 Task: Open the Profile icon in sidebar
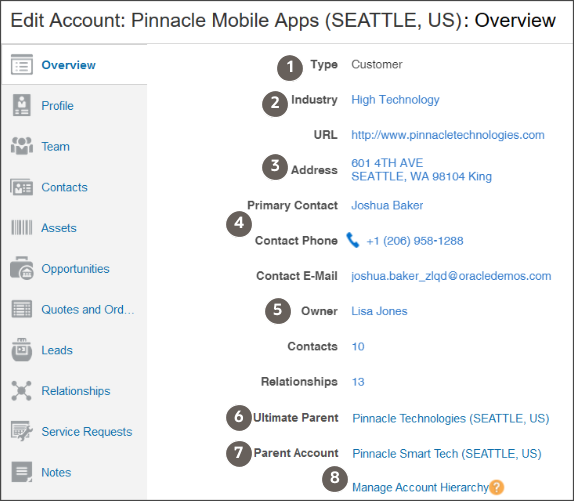click(22, 105)
